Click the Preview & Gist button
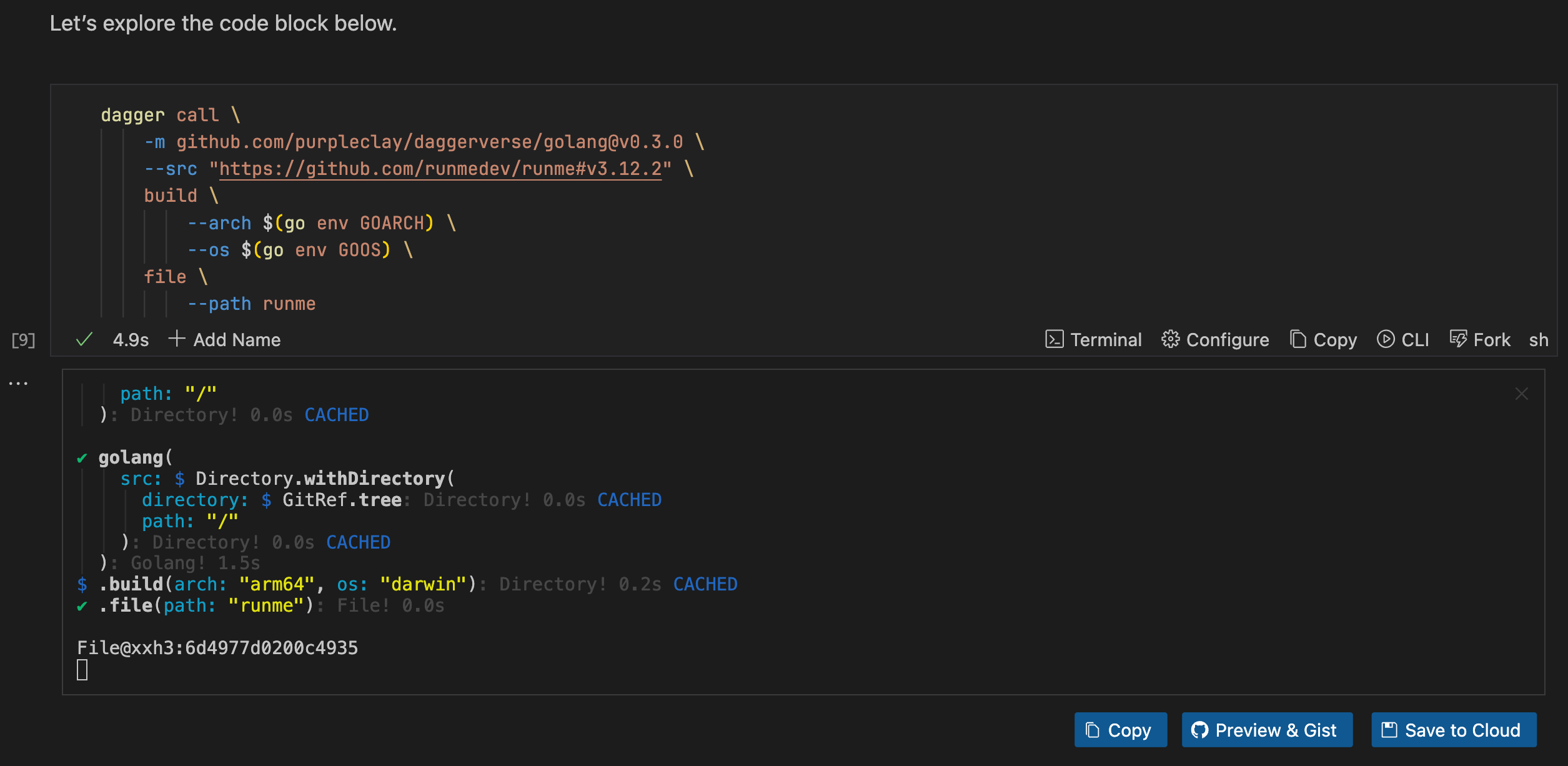 (1267, 730)
